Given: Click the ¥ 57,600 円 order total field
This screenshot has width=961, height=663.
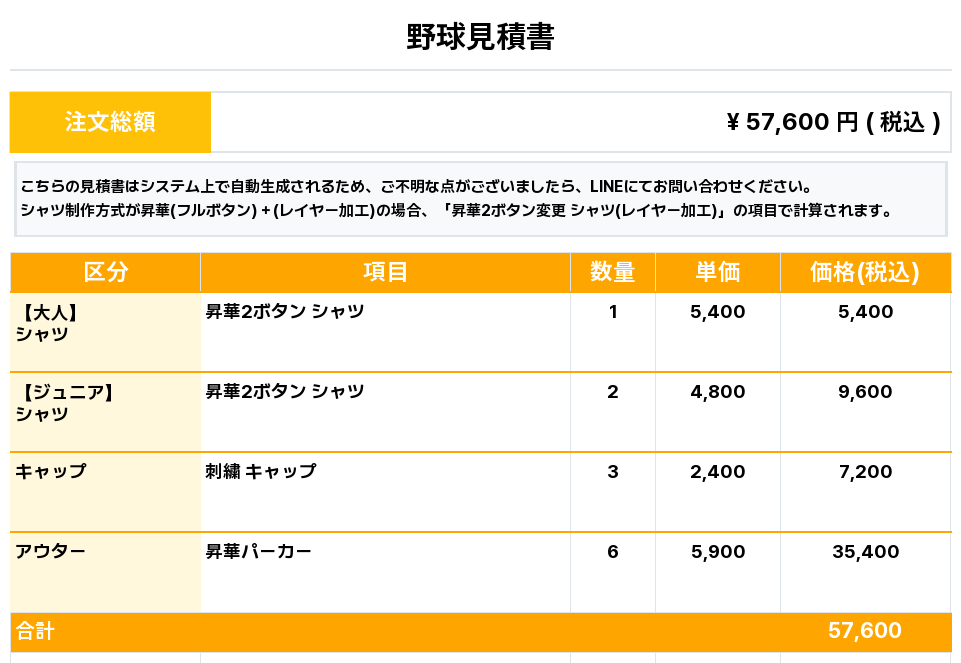Looking at the screenshot, I should tap(832, 122).
